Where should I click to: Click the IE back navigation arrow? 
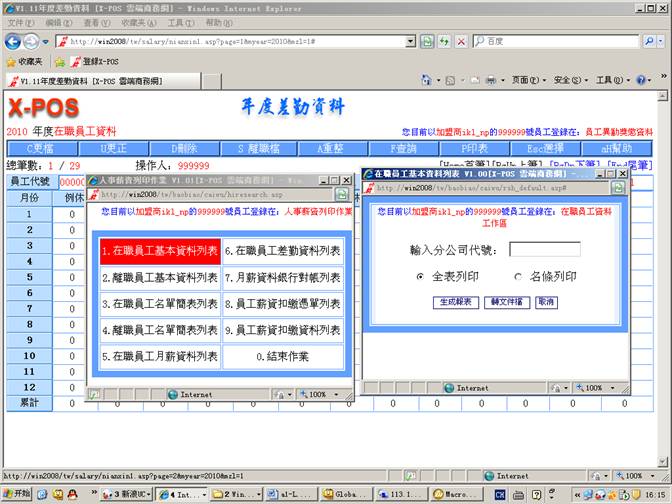click(14, 41)
